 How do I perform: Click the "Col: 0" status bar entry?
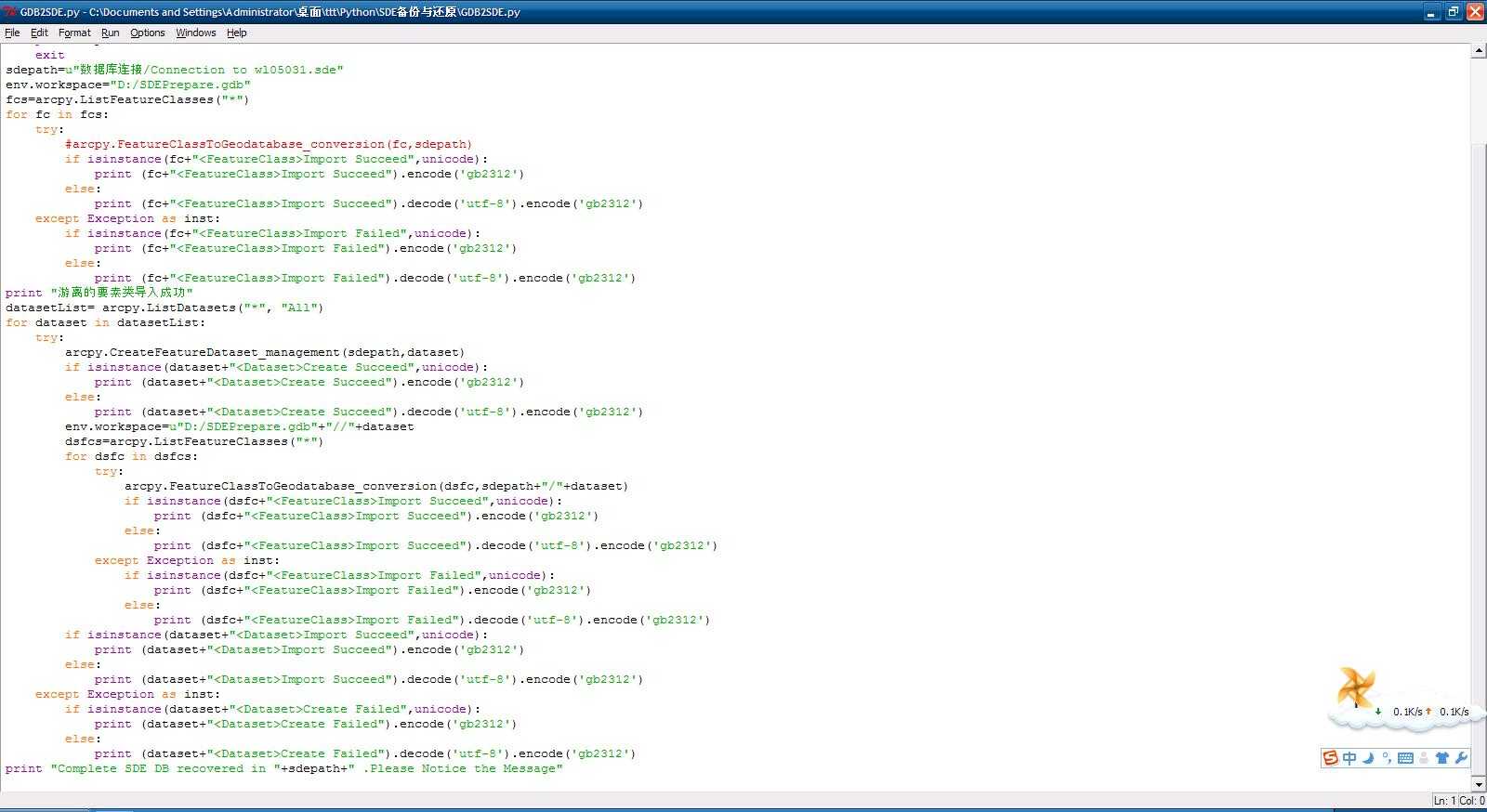coord(1472,801)
